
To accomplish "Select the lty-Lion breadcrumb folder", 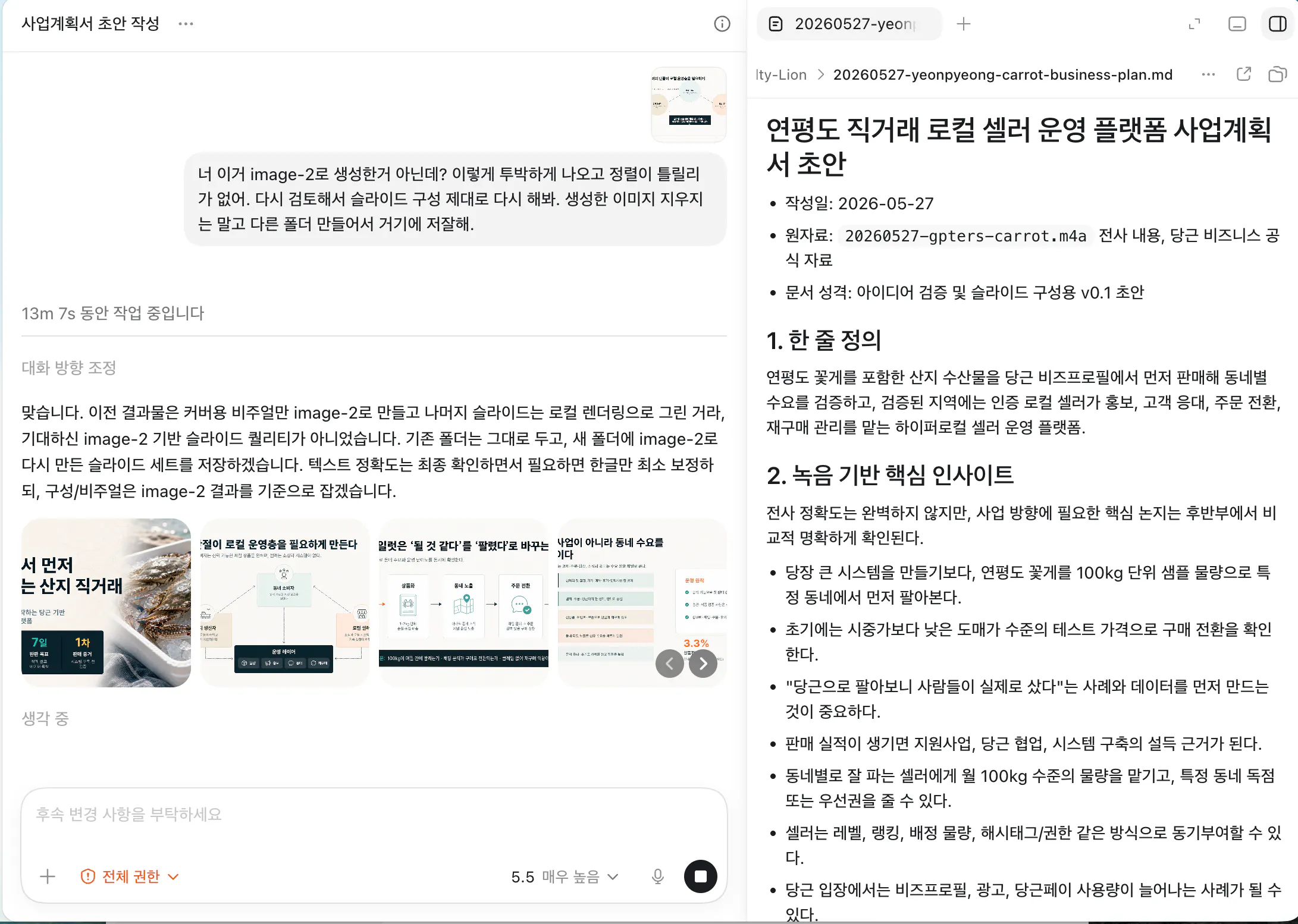I will (781, 74).
